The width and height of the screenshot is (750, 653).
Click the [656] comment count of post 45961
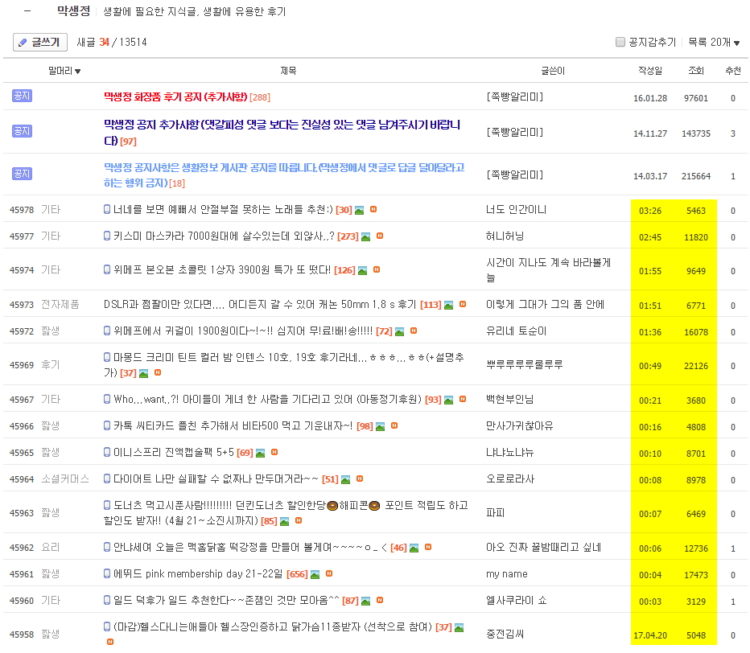click(297, 574)
